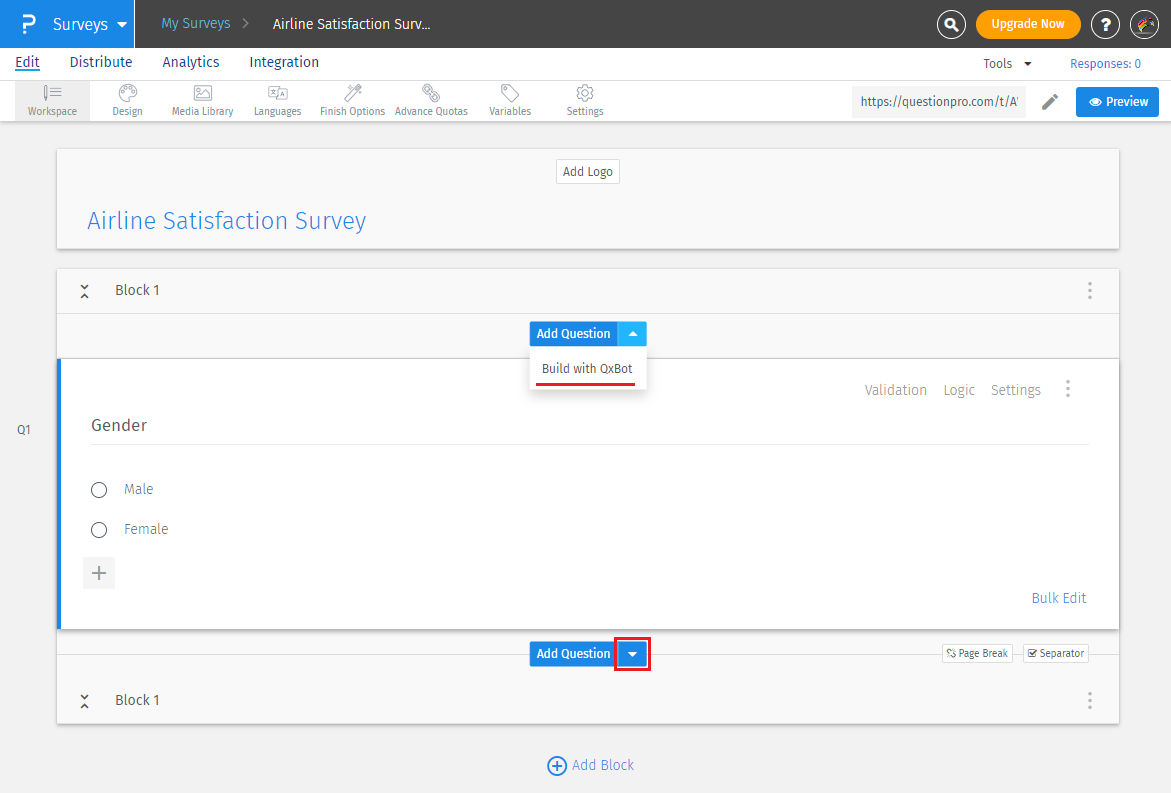Click the pencil icon to edit survey URL
The image size is (1171, 793).
click(x=1049, y=102)
